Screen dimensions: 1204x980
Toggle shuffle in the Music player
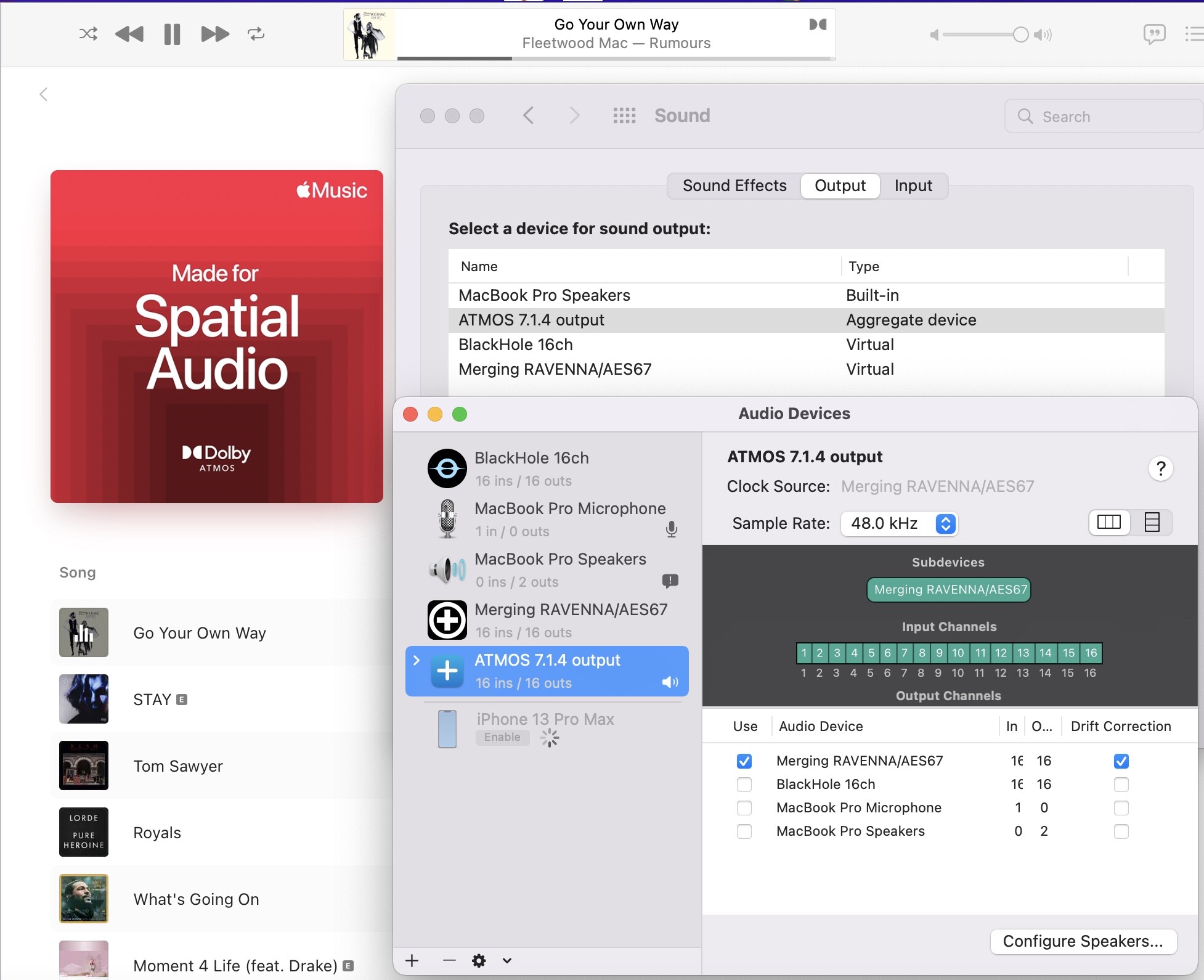point(88,34)
